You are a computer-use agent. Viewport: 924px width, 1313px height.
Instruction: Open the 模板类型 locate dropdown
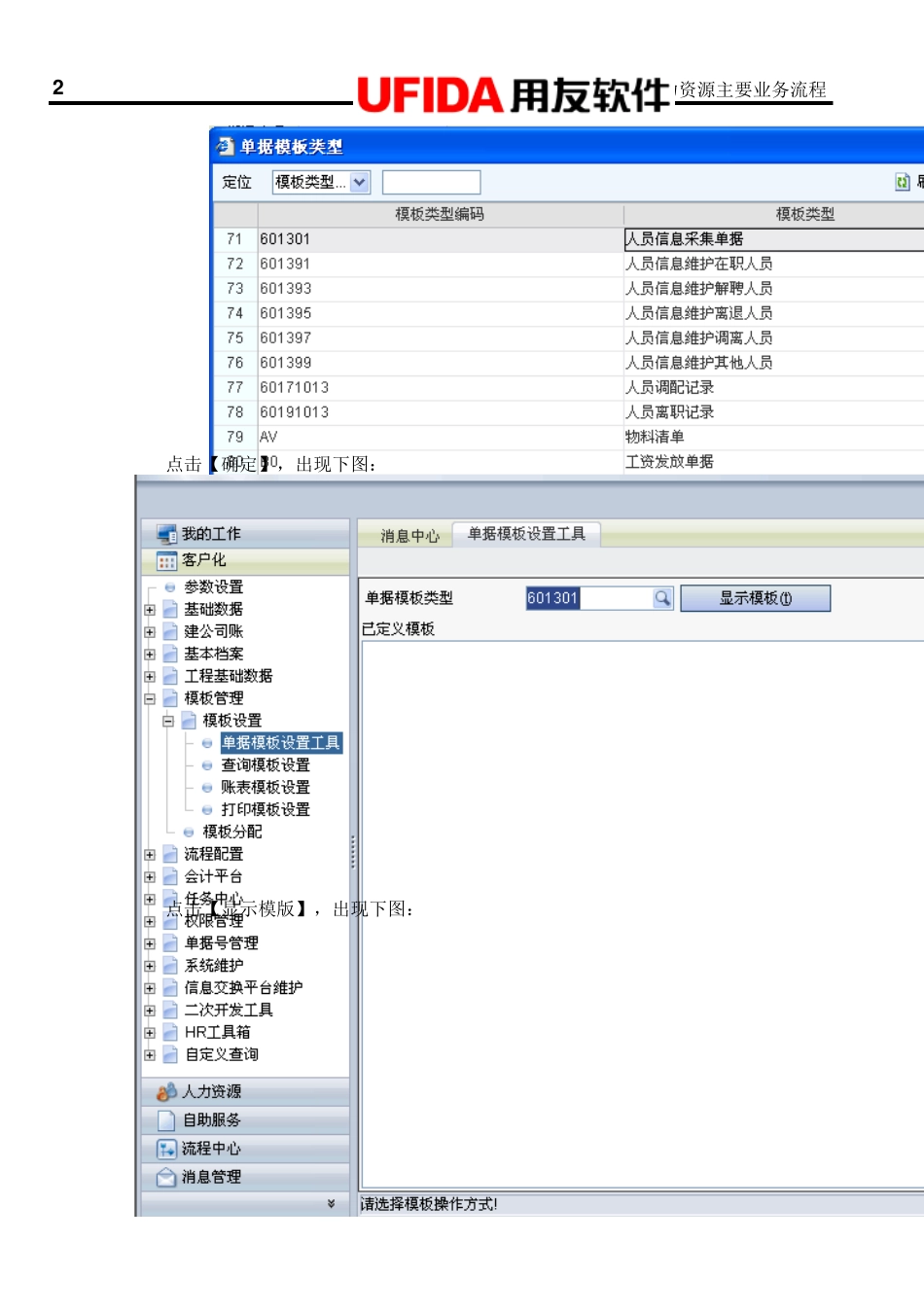tap(360, 182)
